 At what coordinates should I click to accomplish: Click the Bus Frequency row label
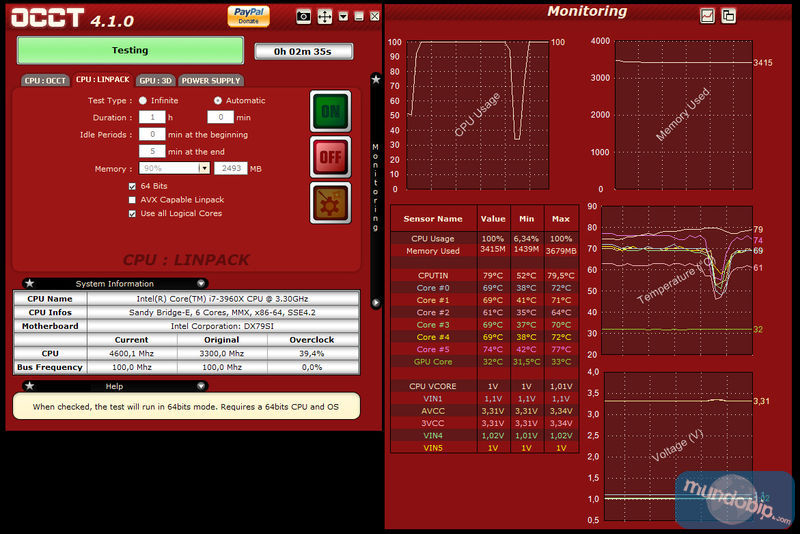click(50, 367)
